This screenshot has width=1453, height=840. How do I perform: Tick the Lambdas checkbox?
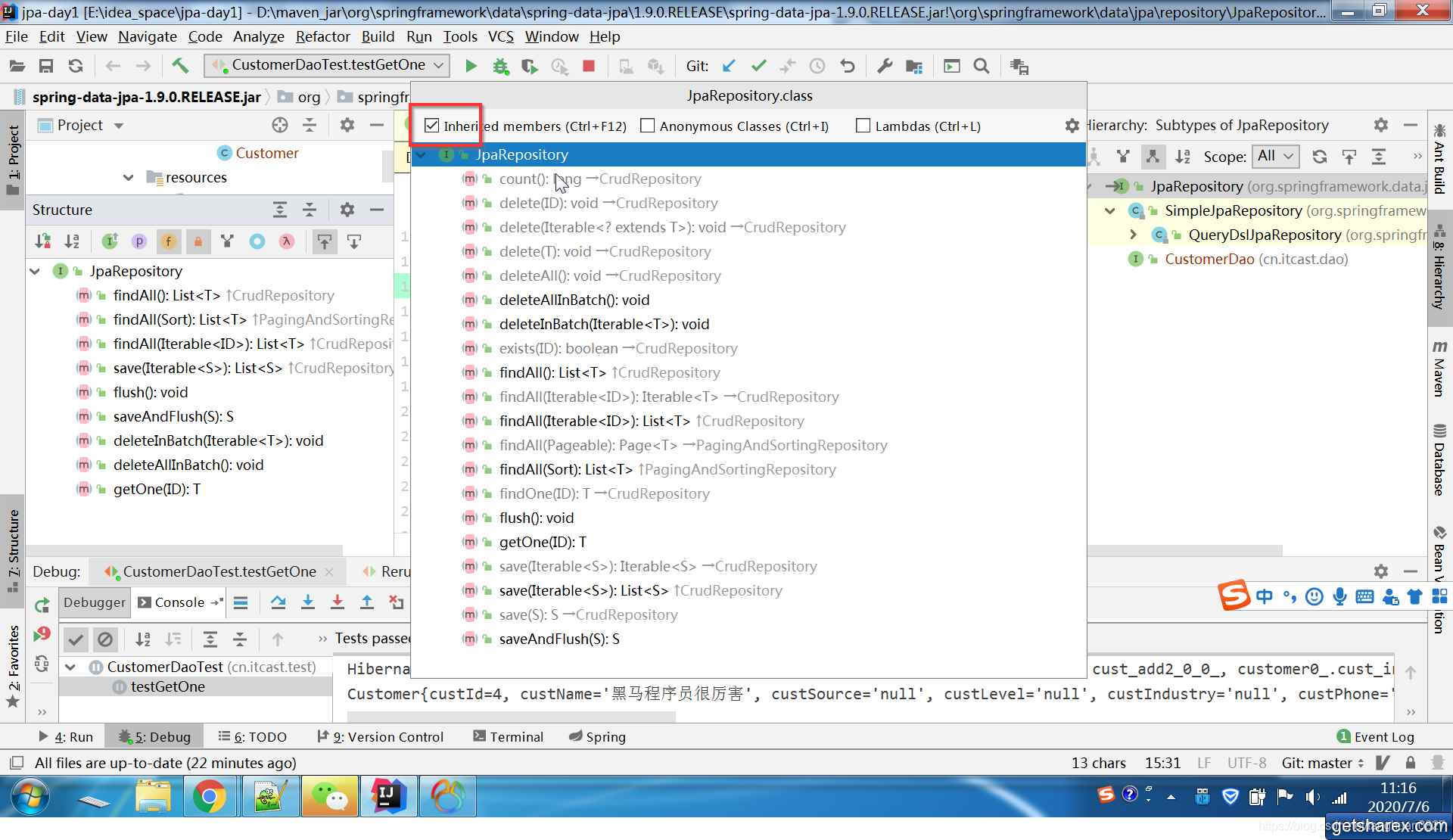click(863, 126)
